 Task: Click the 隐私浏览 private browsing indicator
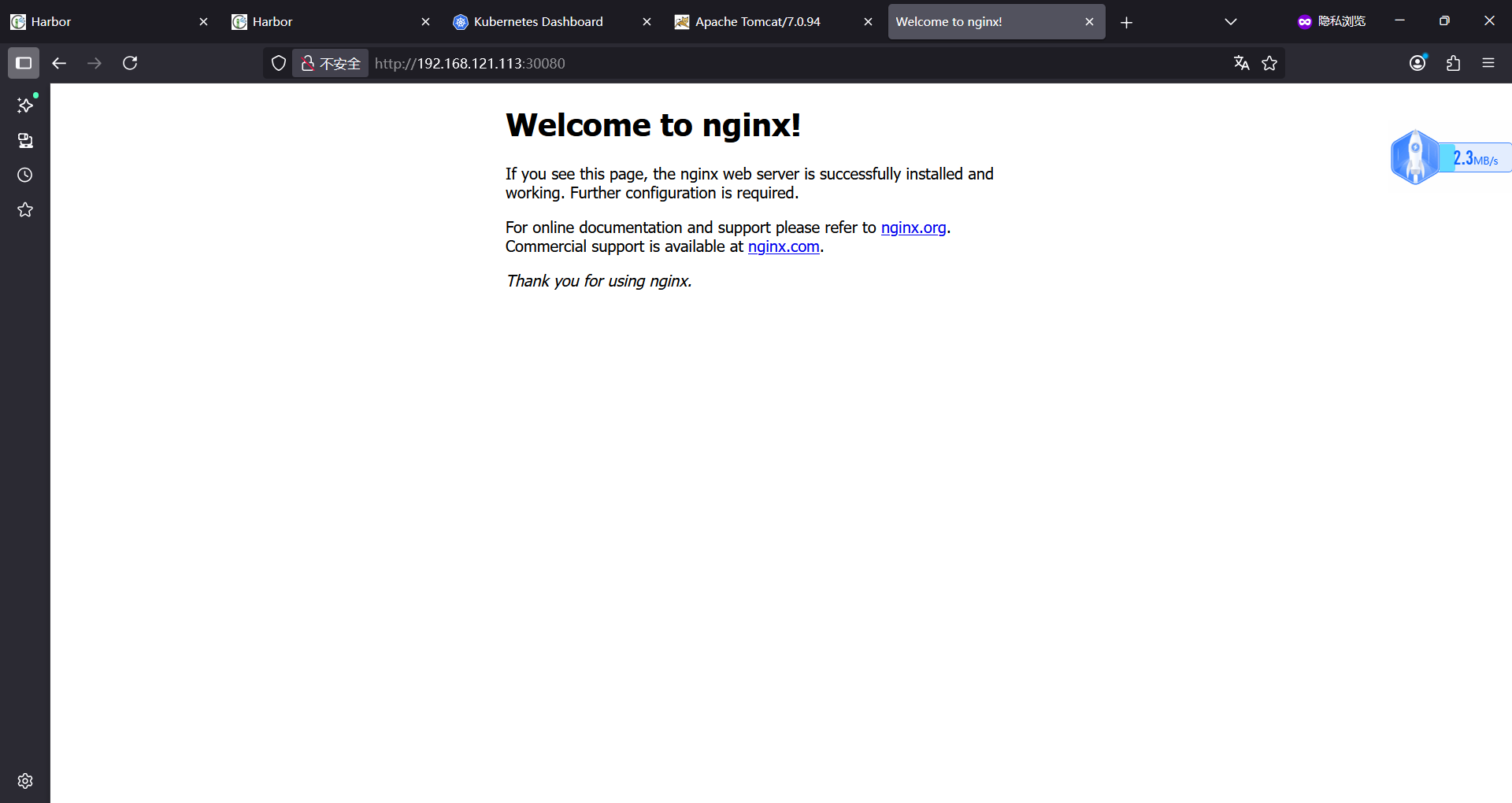click(x=1332, y=22)
